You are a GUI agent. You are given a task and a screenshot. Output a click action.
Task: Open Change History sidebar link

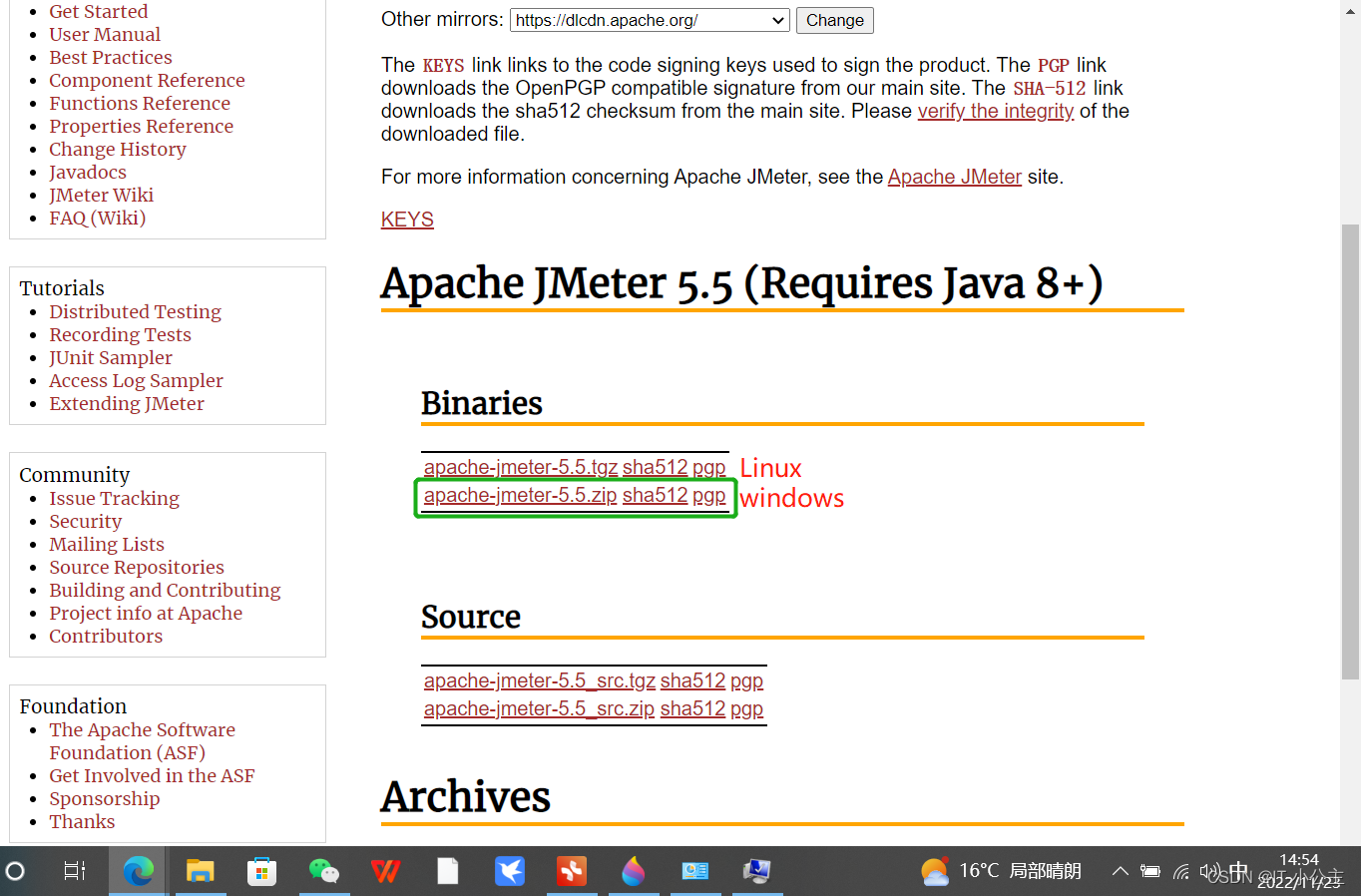pyautogui.click(x=118, y=149)
